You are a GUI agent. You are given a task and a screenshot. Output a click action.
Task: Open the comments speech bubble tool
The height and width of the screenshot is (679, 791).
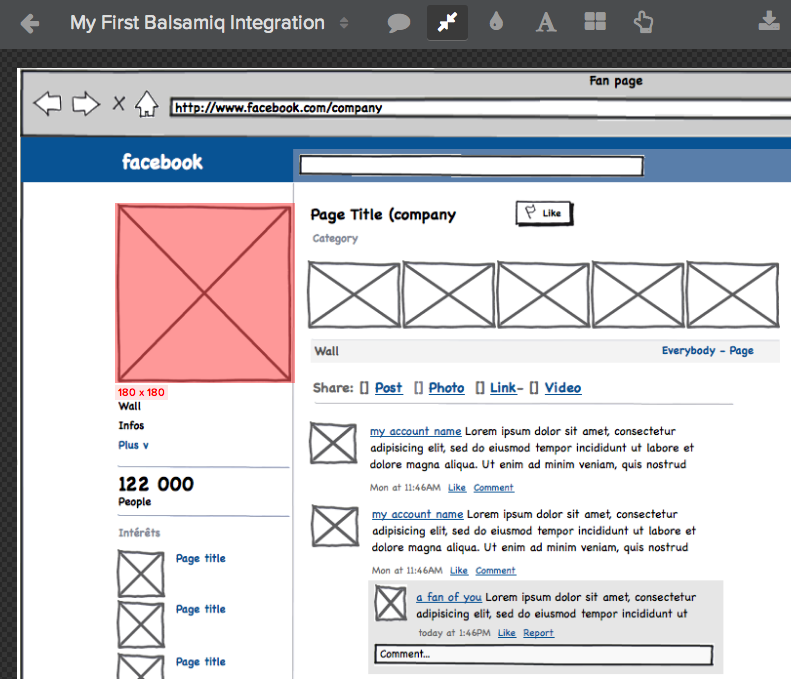click(399, 23)
